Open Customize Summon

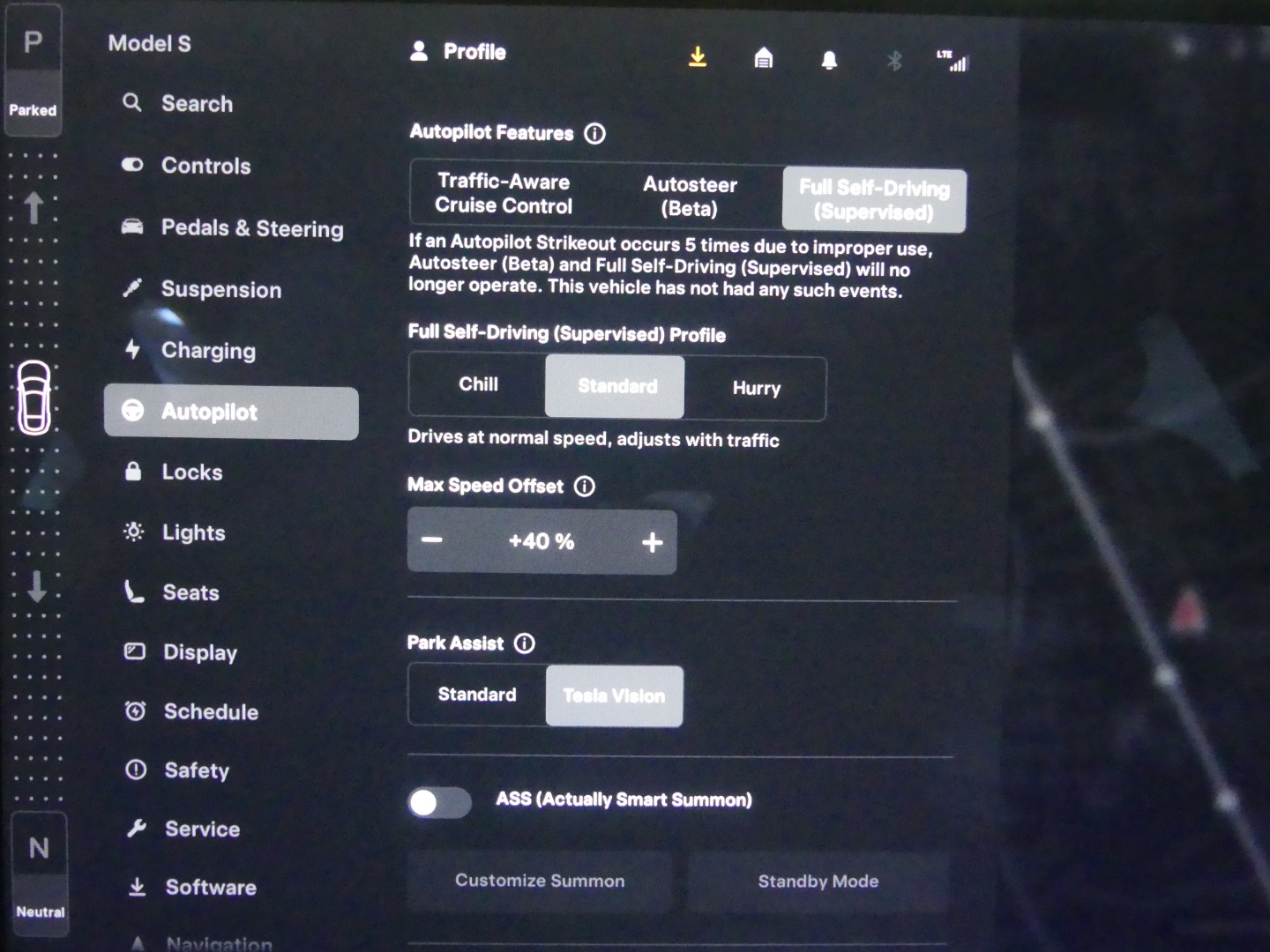pos(540,881)
